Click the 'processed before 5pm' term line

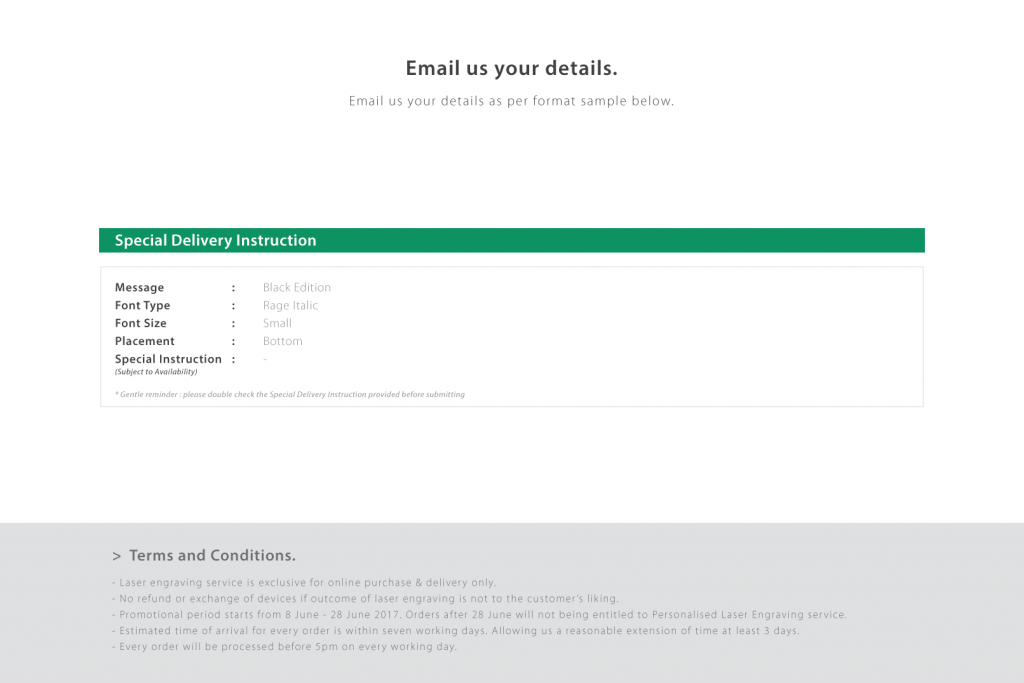coord(284,646)
